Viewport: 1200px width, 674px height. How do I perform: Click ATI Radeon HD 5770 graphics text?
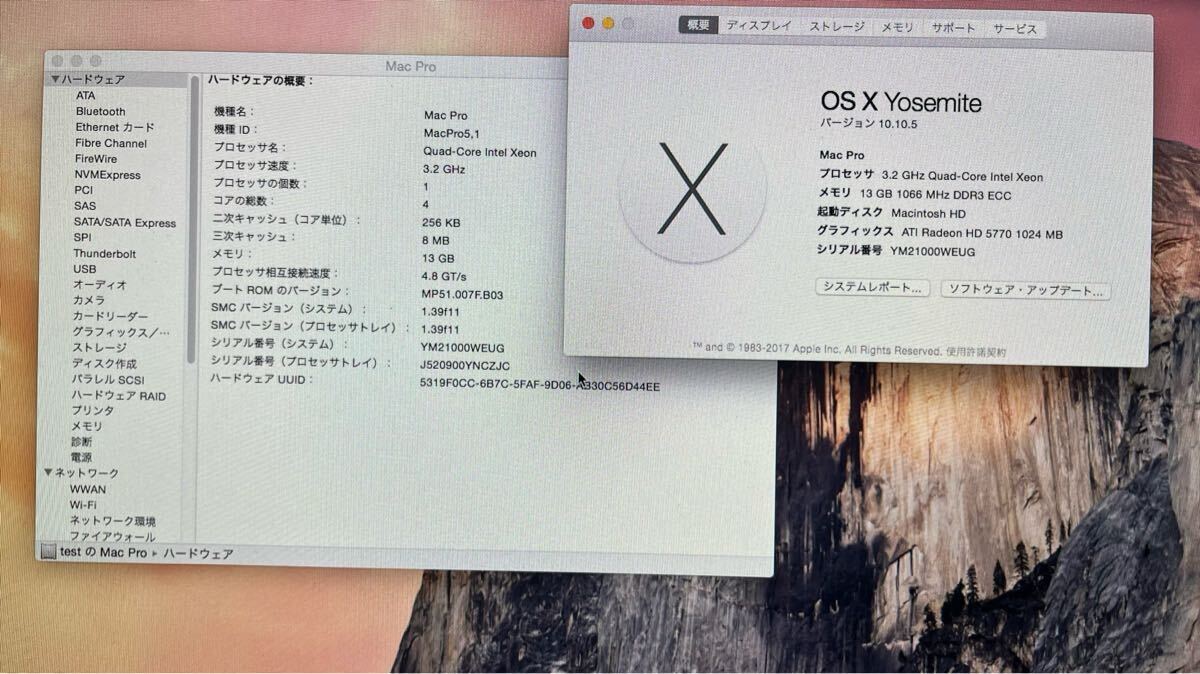(x=984, y=234)
